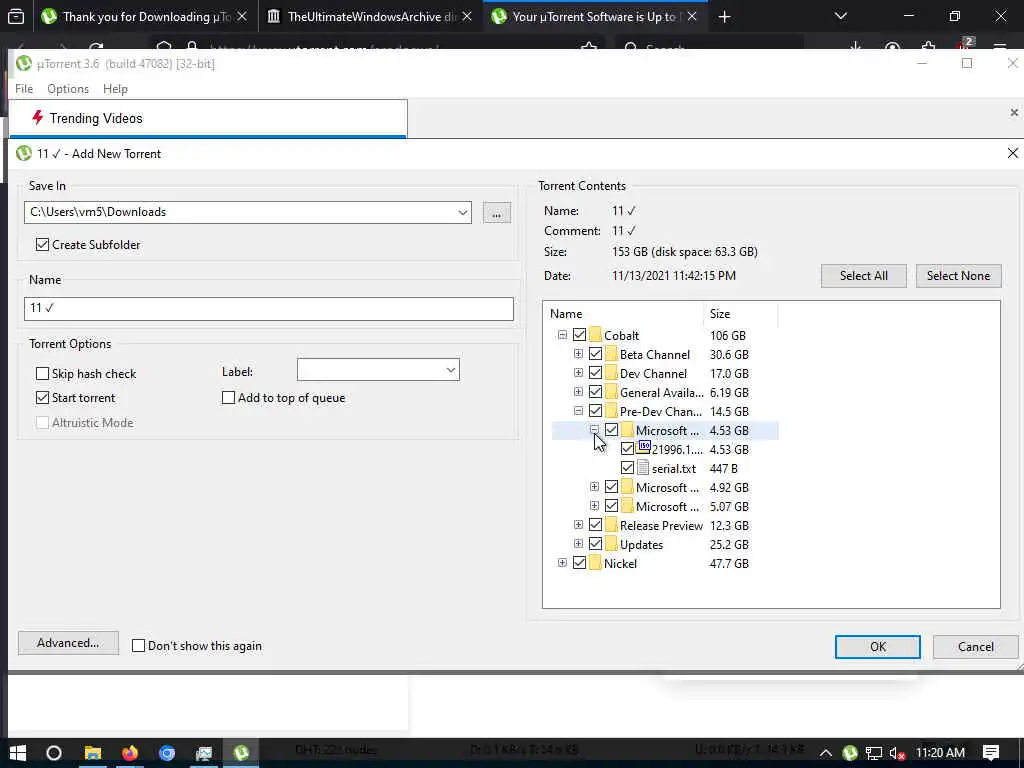Uncheck the Beta Channel checkbox
Image resolution: width=1024 pixels, height=768 pixels.
[595, 354]
